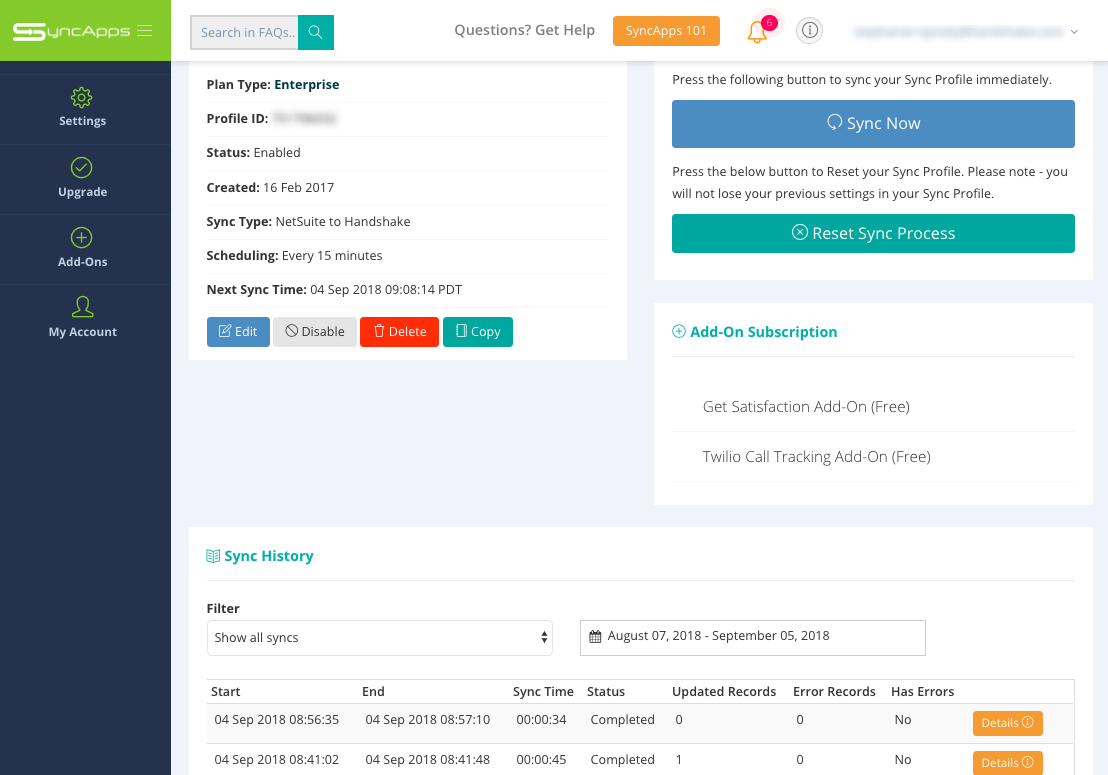Click the Start column header
The image size is (1108, 775).
(225, 692)
